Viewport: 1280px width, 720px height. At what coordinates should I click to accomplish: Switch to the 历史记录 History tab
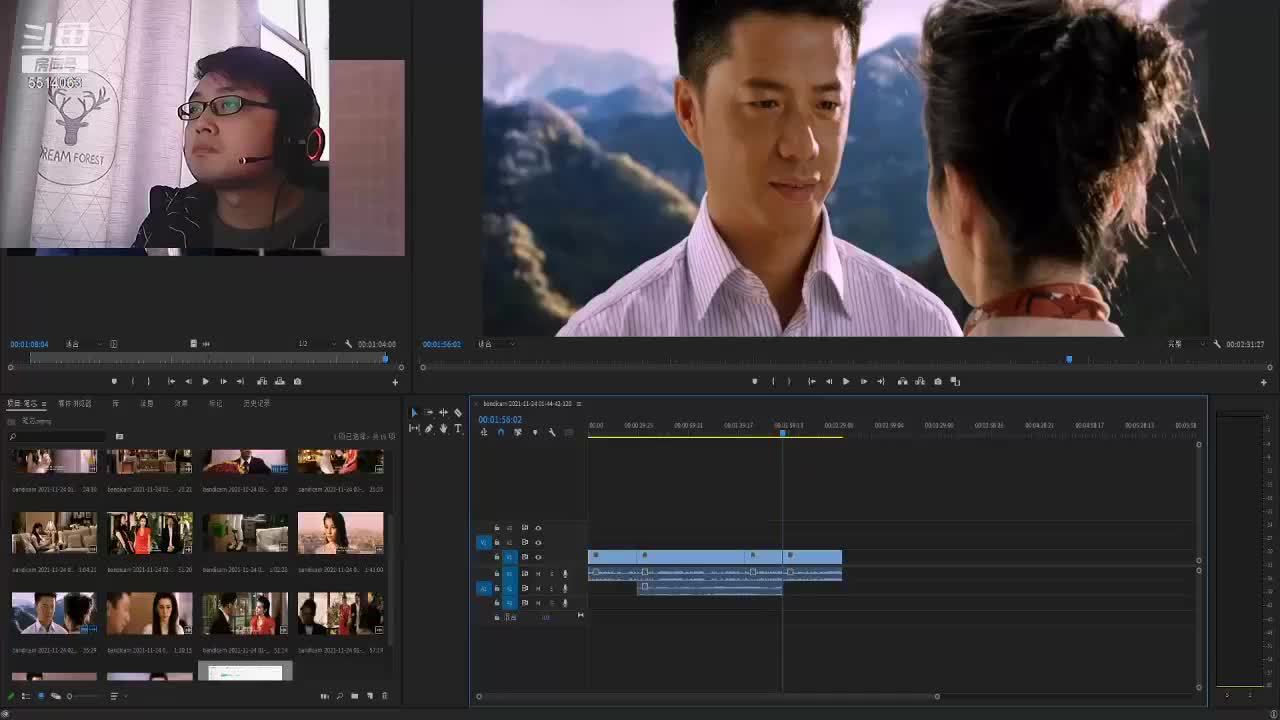click(x=256, y=404)
